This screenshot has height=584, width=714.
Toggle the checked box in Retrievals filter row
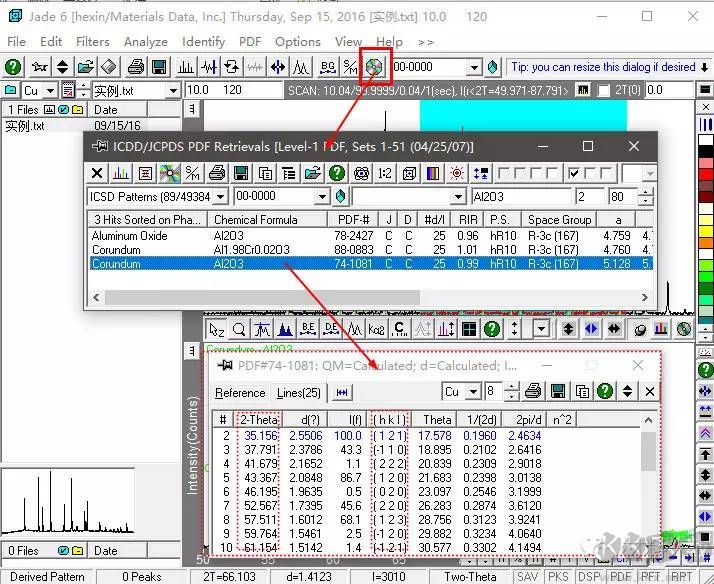(574, 173)
